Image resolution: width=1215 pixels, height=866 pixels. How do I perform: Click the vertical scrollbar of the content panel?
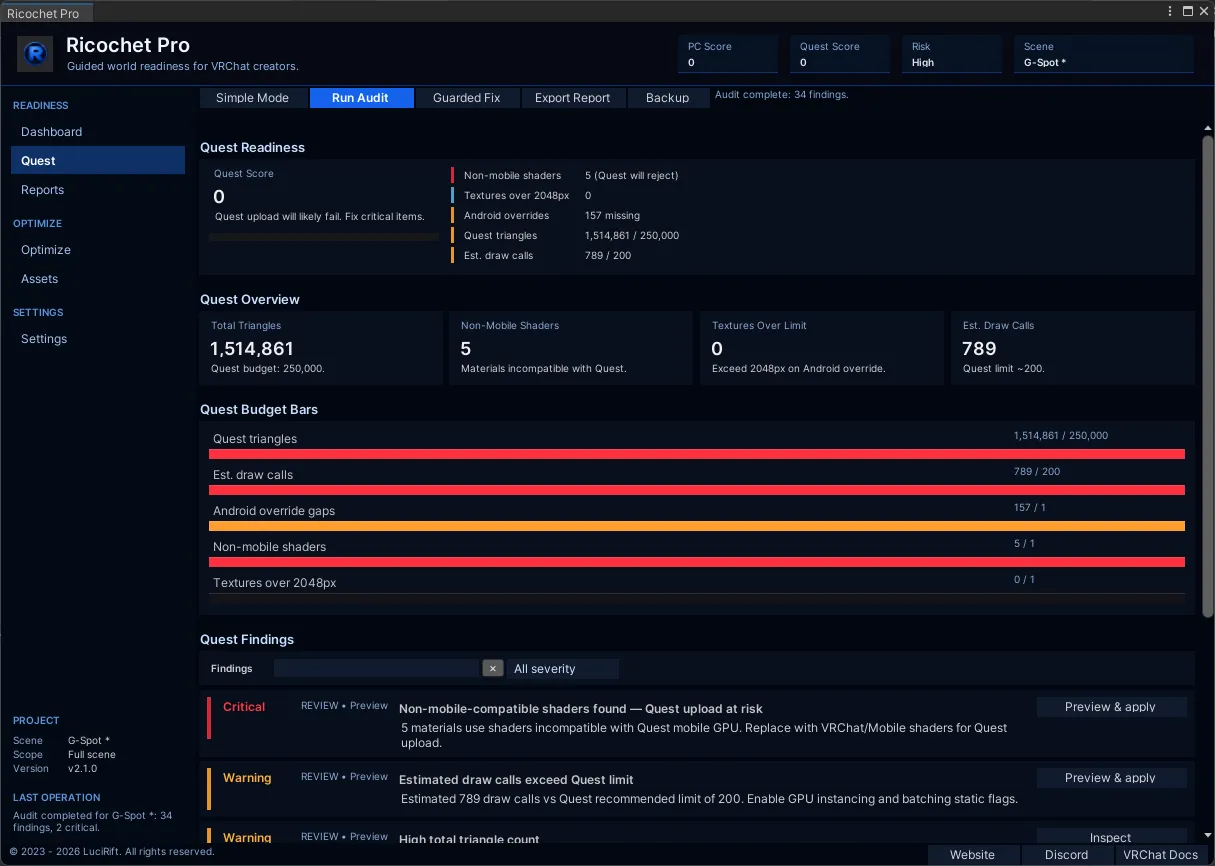tap(1207, 375)
